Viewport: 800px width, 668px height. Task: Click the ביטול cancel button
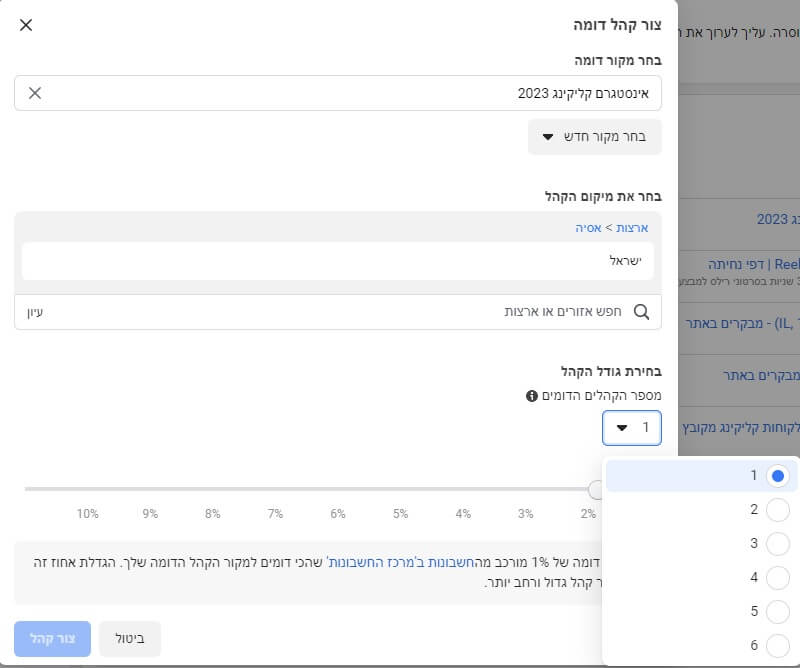130,638
